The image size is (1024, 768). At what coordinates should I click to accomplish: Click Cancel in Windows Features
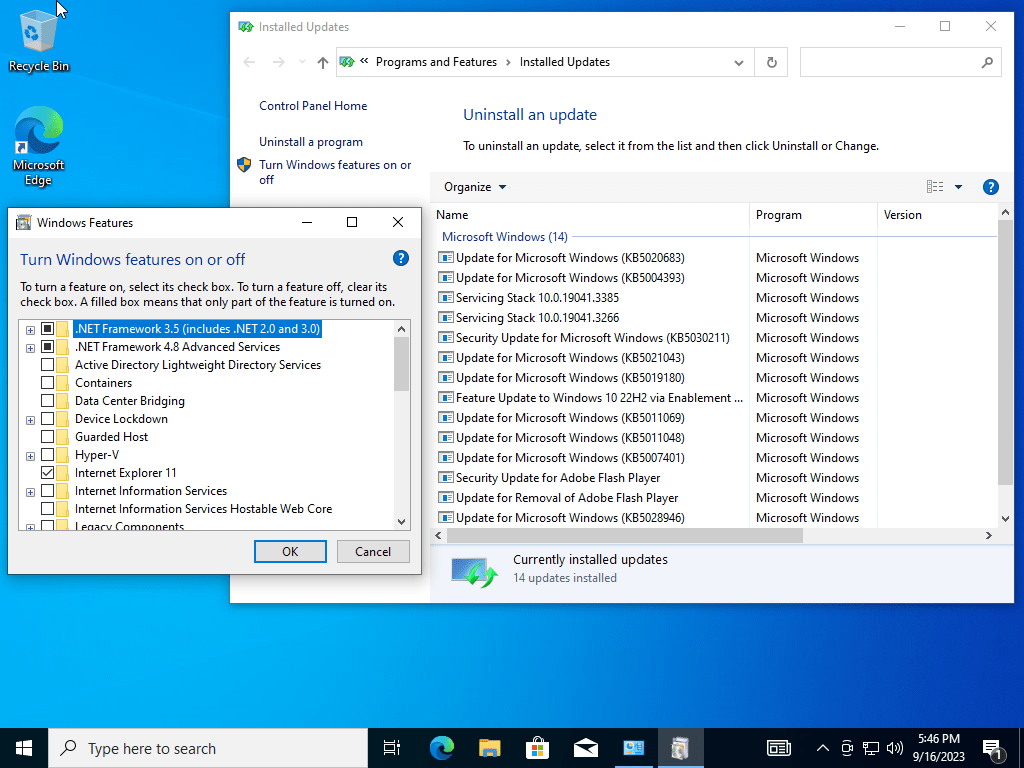click(373, 551)
